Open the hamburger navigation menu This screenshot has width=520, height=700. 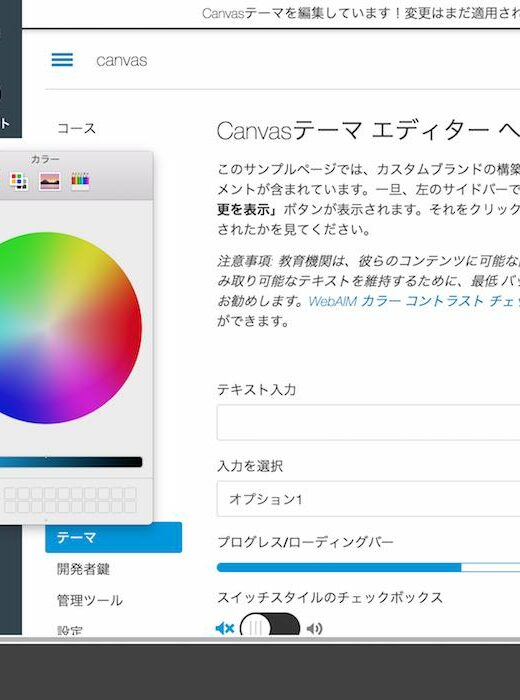click(62, 60)
